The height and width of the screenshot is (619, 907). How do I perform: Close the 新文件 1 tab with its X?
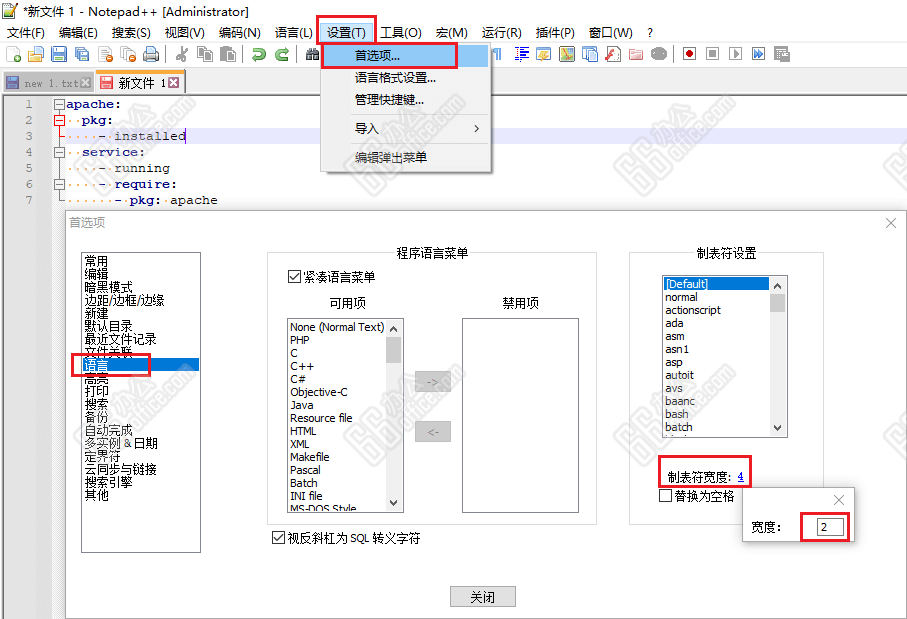174,83
